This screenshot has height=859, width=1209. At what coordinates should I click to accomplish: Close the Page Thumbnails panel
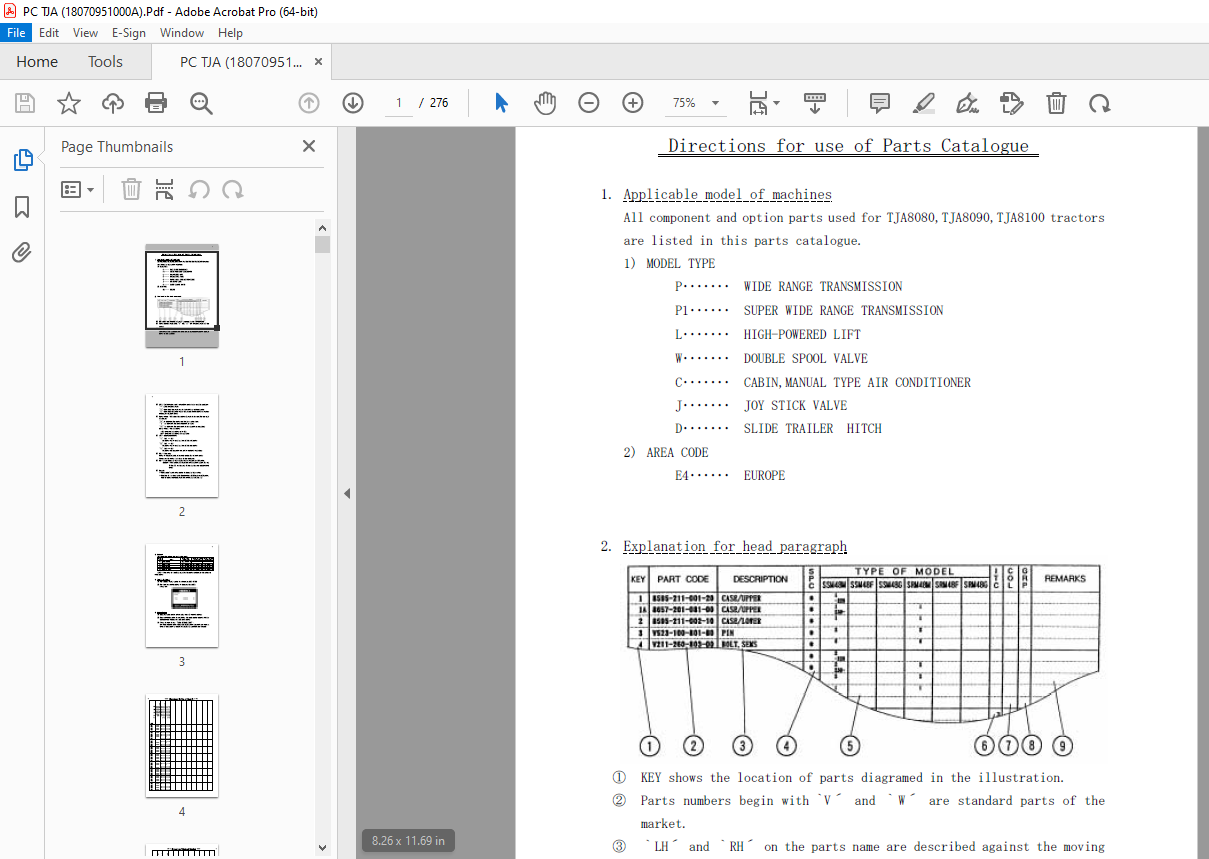coord(309,146)
